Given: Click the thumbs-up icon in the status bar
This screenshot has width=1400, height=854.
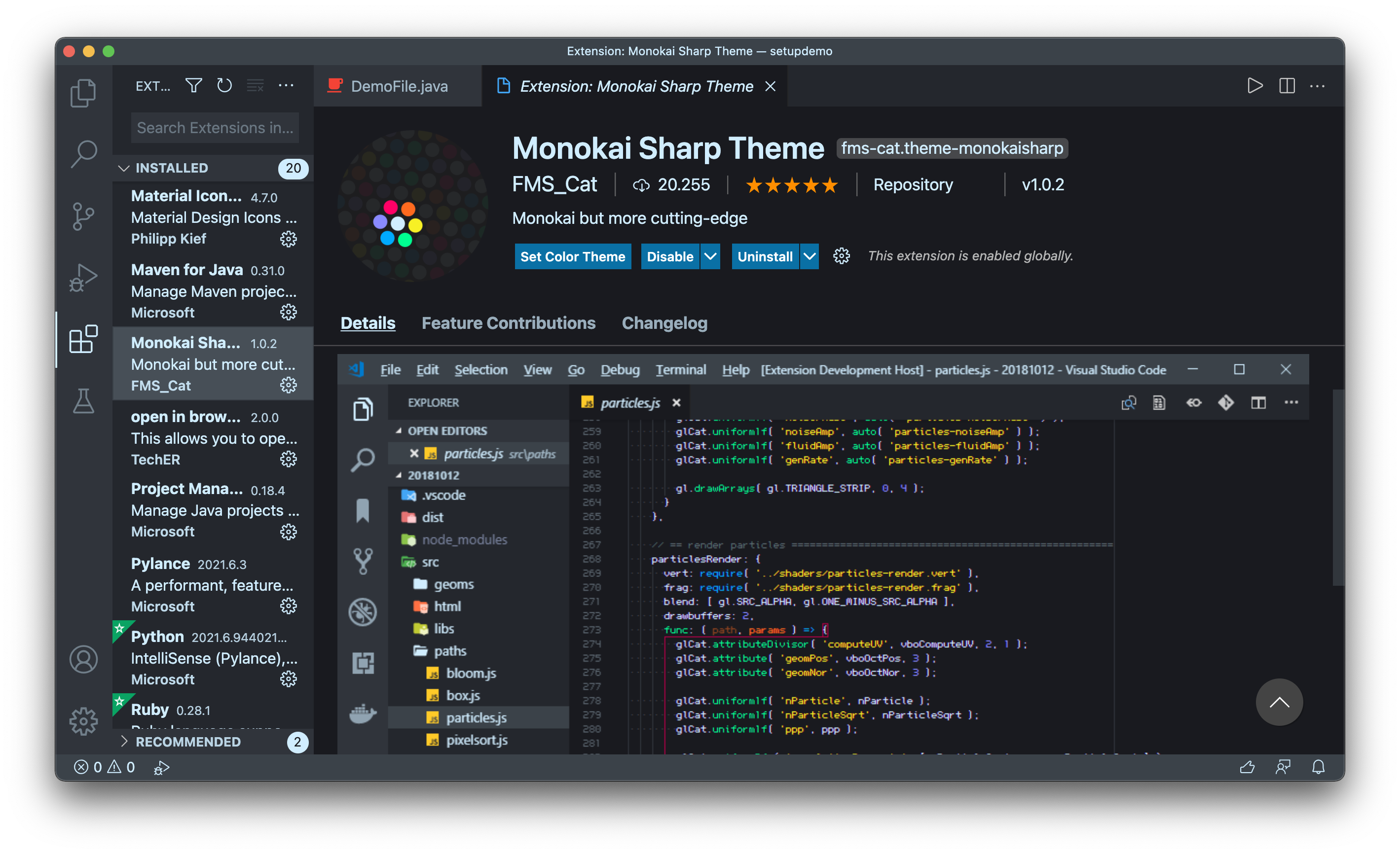Looking at the screenshot, I should (1247, 767).
